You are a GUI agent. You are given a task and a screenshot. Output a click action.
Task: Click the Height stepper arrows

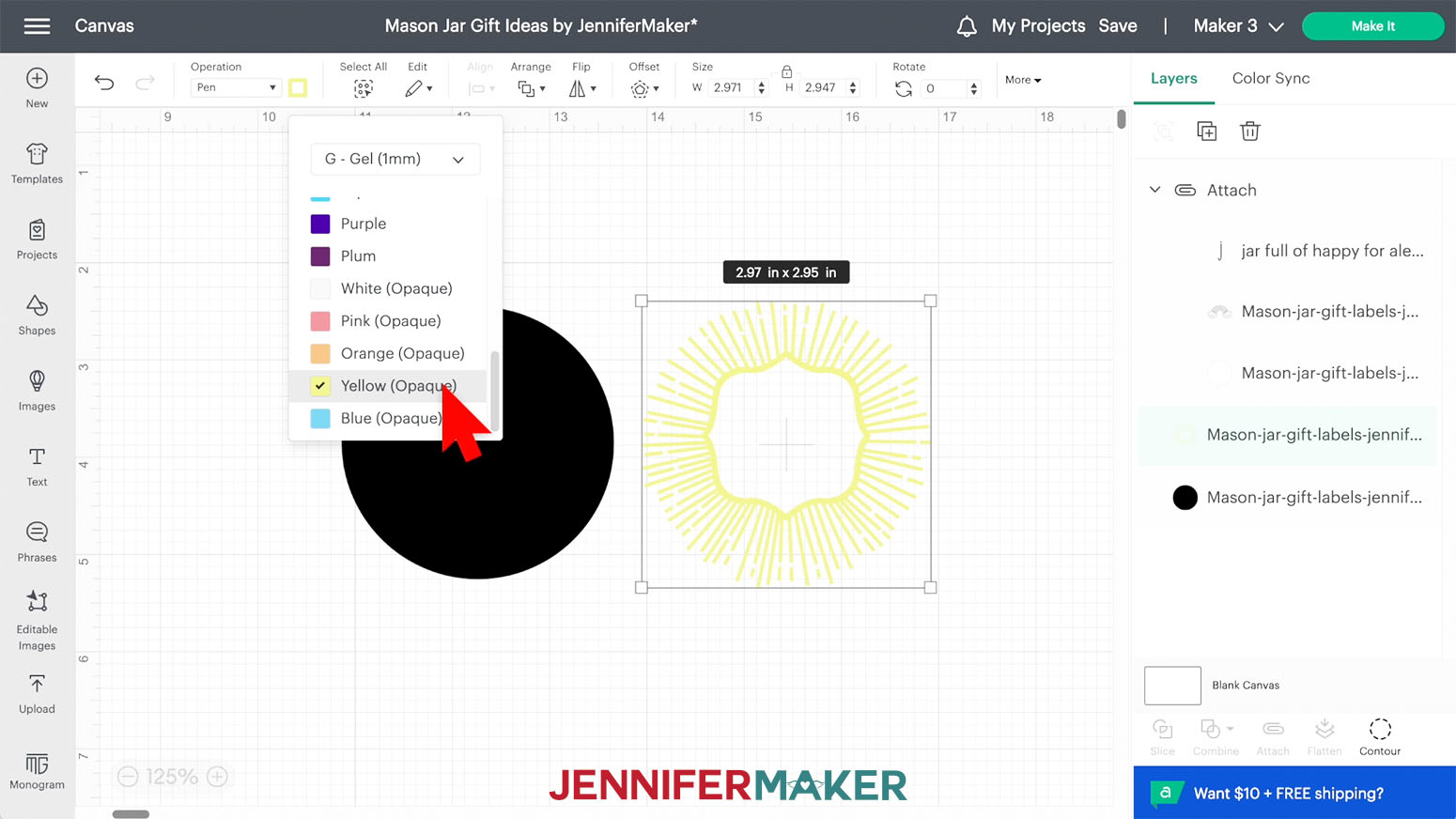[x=853, y=87]
